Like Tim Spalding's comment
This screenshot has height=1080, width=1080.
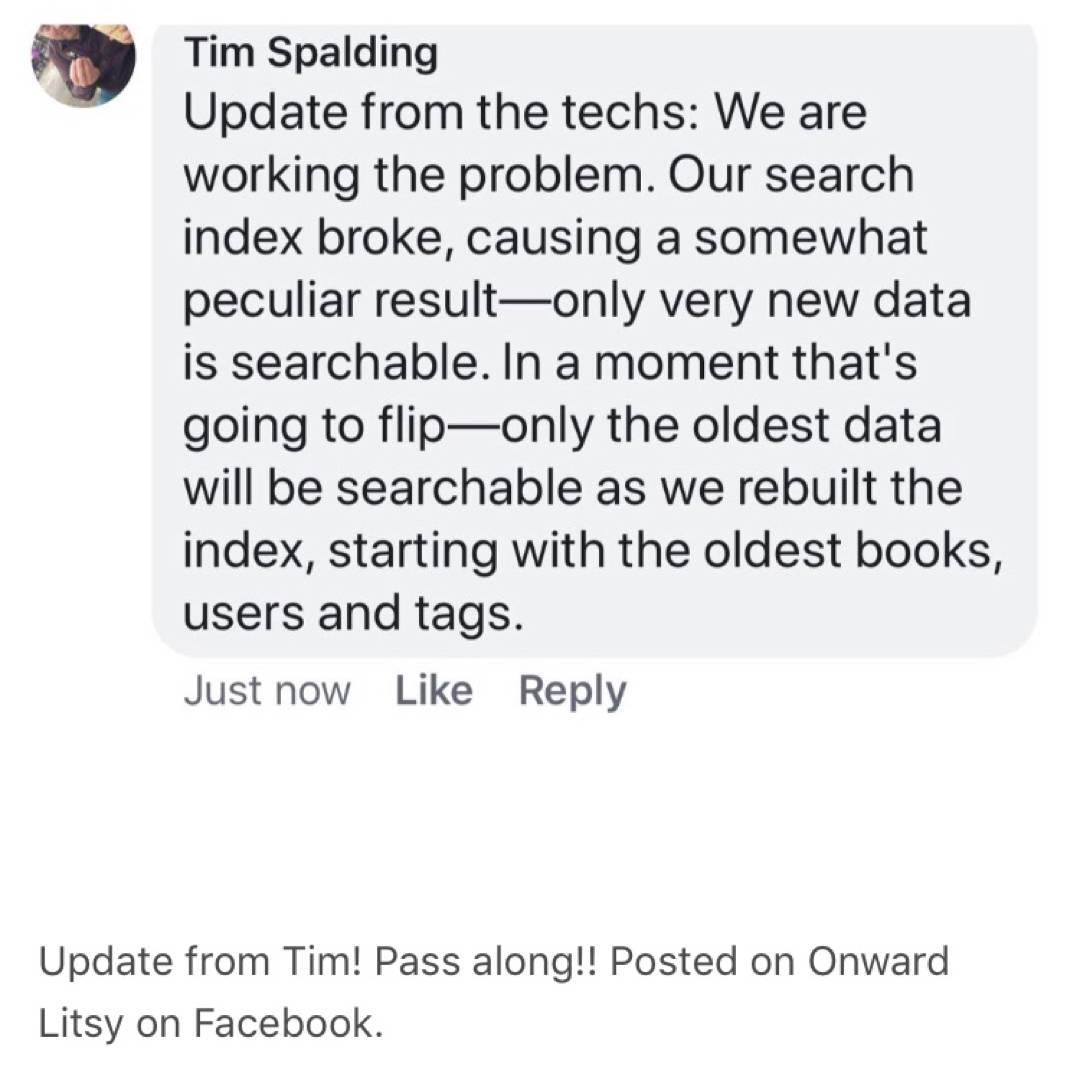(x=434, y=691)
